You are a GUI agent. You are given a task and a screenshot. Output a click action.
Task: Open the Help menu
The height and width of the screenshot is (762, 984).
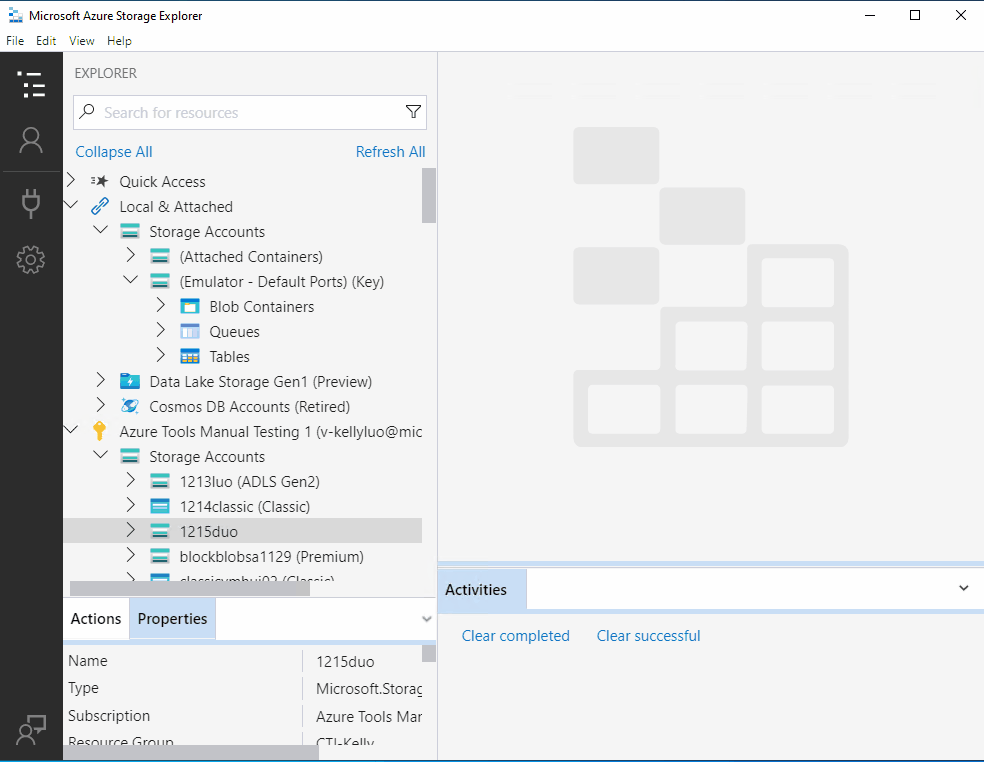[x=119, y=41]
